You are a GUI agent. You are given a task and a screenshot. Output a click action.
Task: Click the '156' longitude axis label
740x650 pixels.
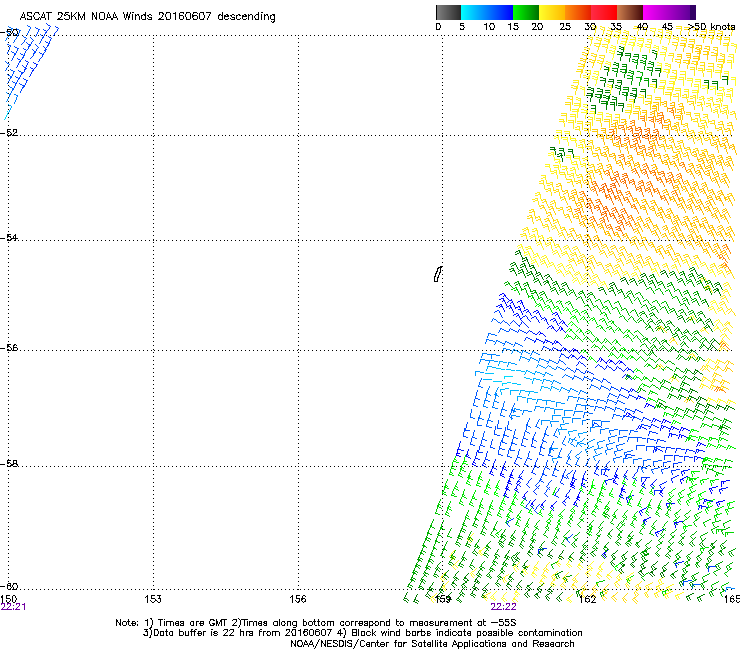(298, 599)
